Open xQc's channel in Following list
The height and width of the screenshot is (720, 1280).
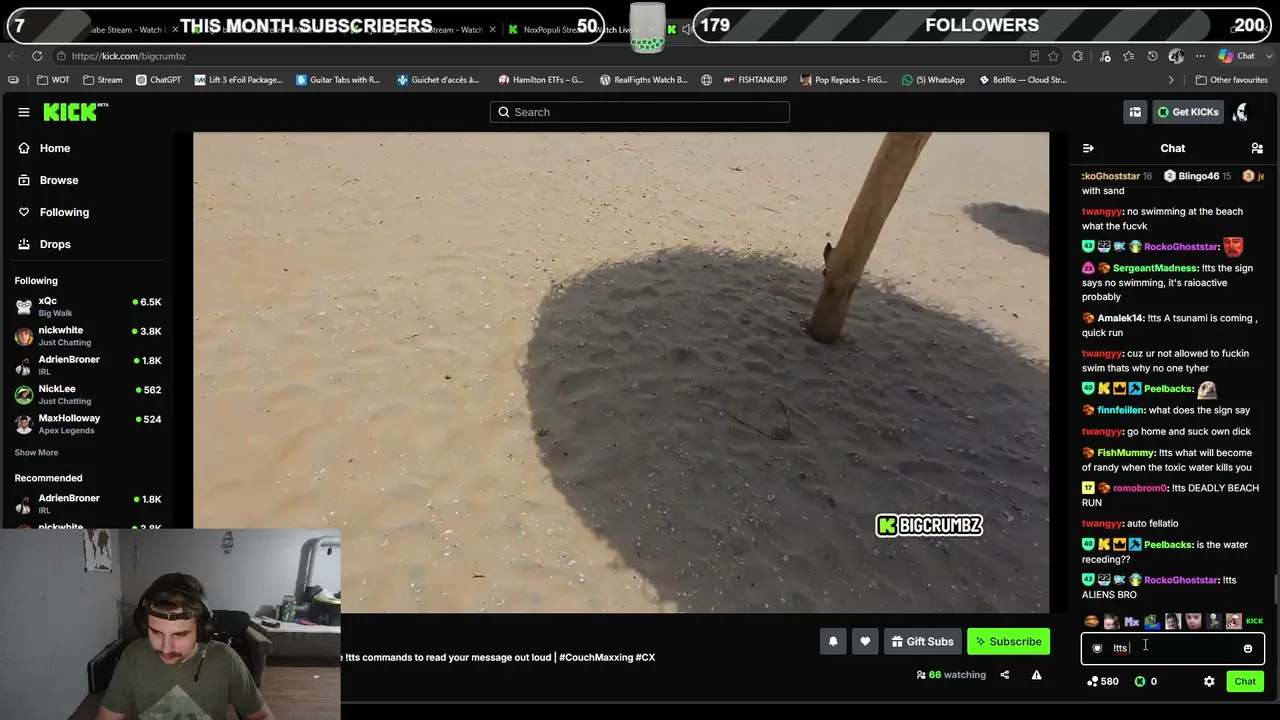coord(88,307)
